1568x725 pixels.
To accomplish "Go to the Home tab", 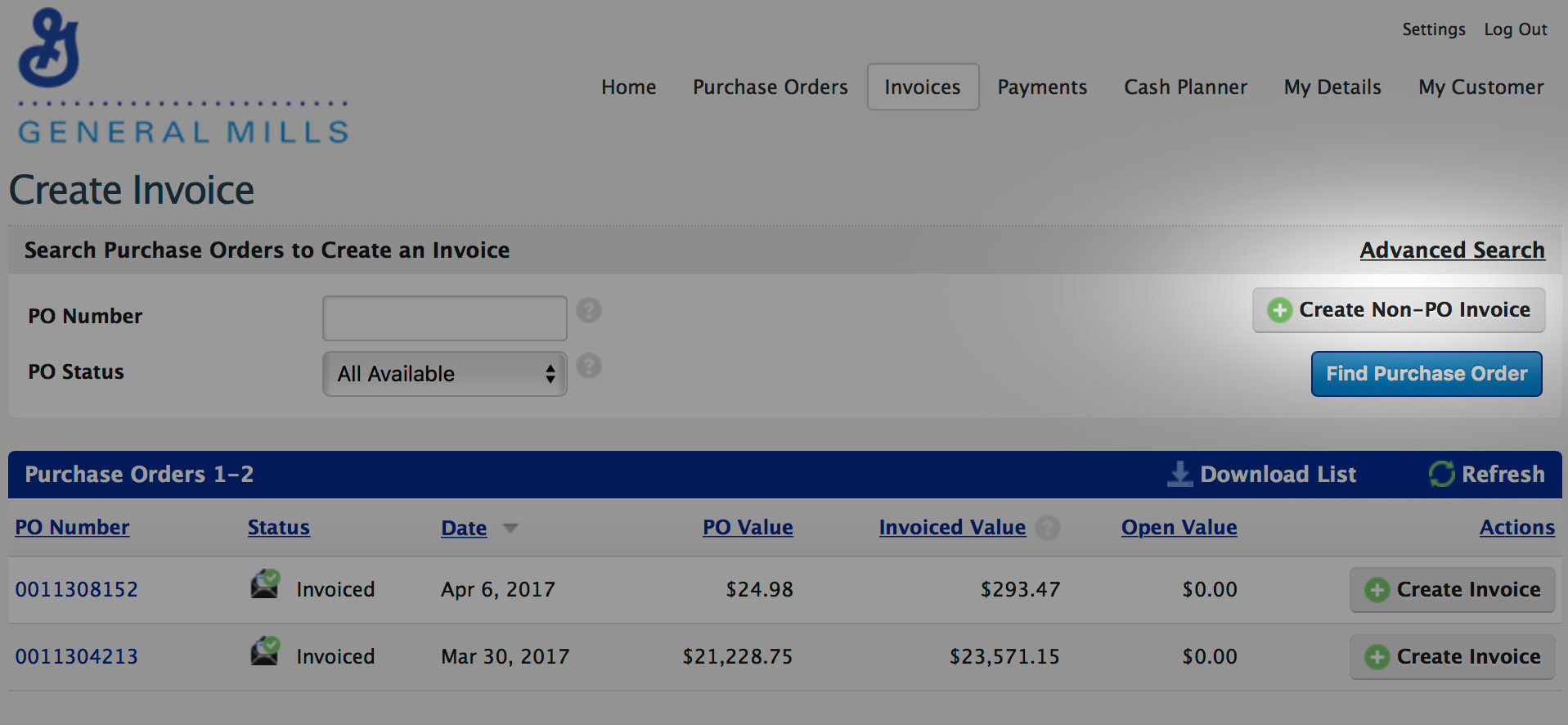I will coord(629,87).
